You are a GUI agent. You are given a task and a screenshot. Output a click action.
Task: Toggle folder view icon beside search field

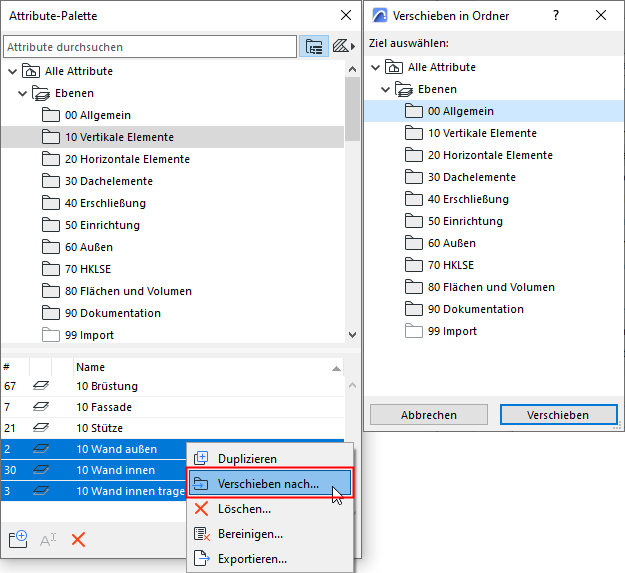point(314,46)
